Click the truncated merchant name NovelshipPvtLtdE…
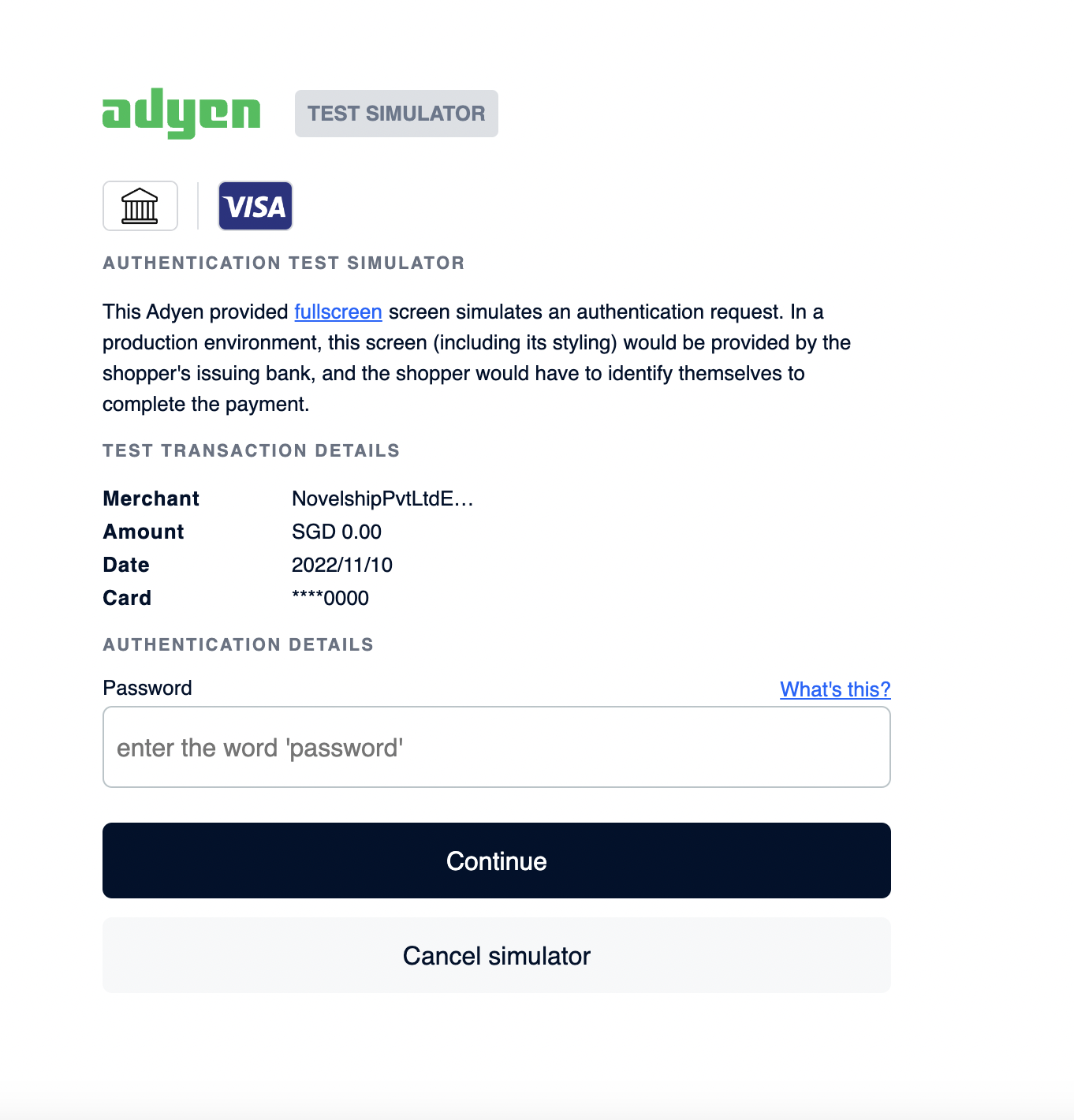 [x=382, y=498]
